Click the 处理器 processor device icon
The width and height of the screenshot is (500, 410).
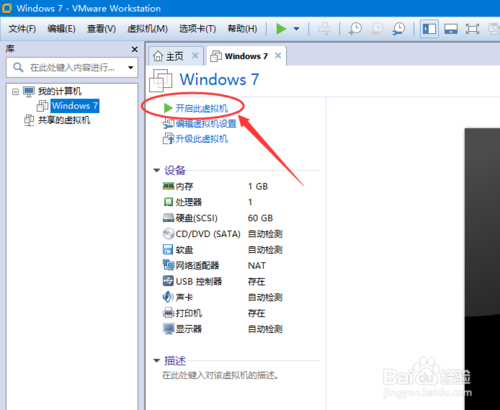[168, 202]
